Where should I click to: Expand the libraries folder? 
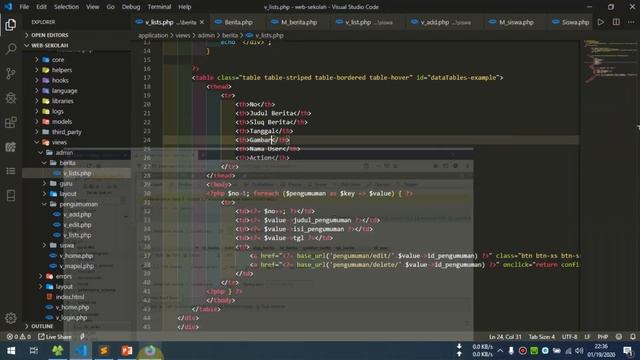tap(62, 101)
